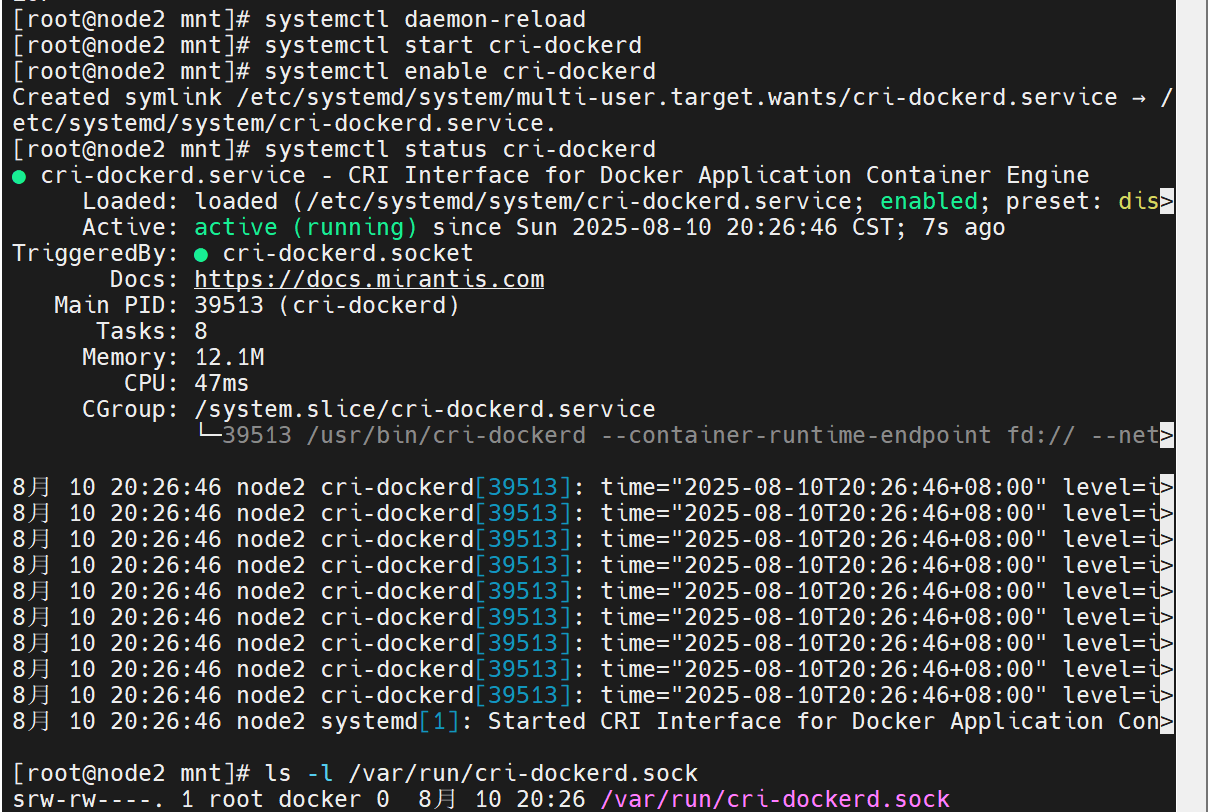Click the 'systemctl enable cri-dockerd' command

click(x=460, y=71)
